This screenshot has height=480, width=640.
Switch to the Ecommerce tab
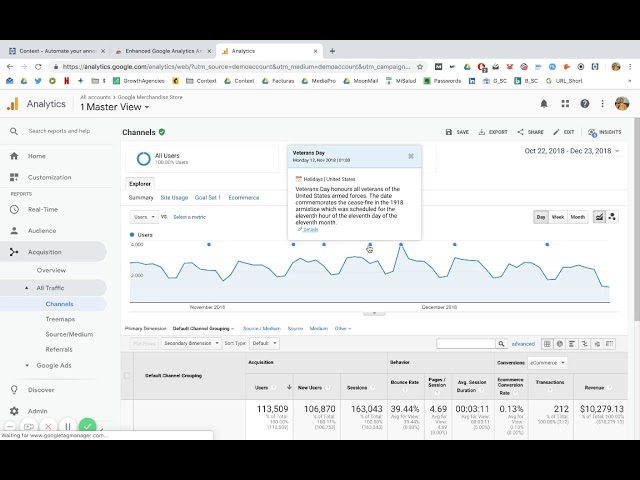244,198
